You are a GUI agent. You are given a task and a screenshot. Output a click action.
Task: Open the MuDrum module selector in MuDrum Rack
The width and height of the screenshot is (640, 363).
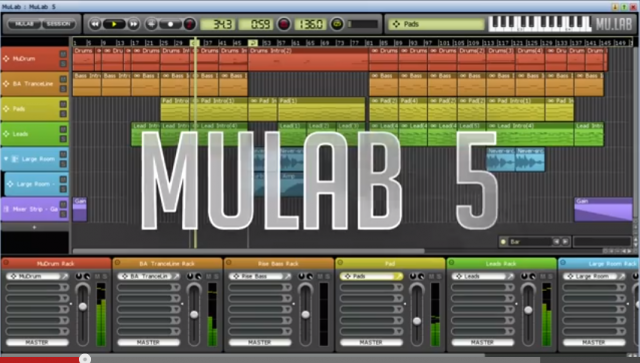click(x=33, y=276)
